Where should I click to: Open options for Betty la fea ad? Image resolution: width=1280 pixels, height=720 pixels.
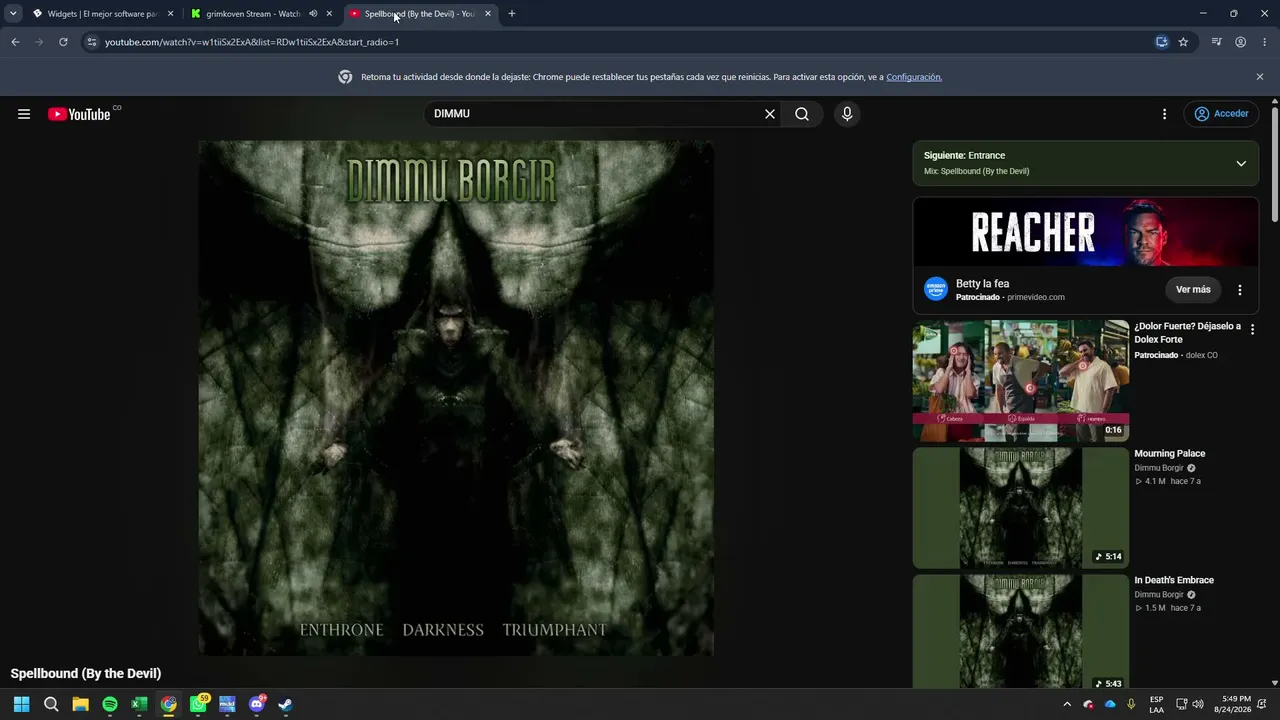pos(1240,290)
